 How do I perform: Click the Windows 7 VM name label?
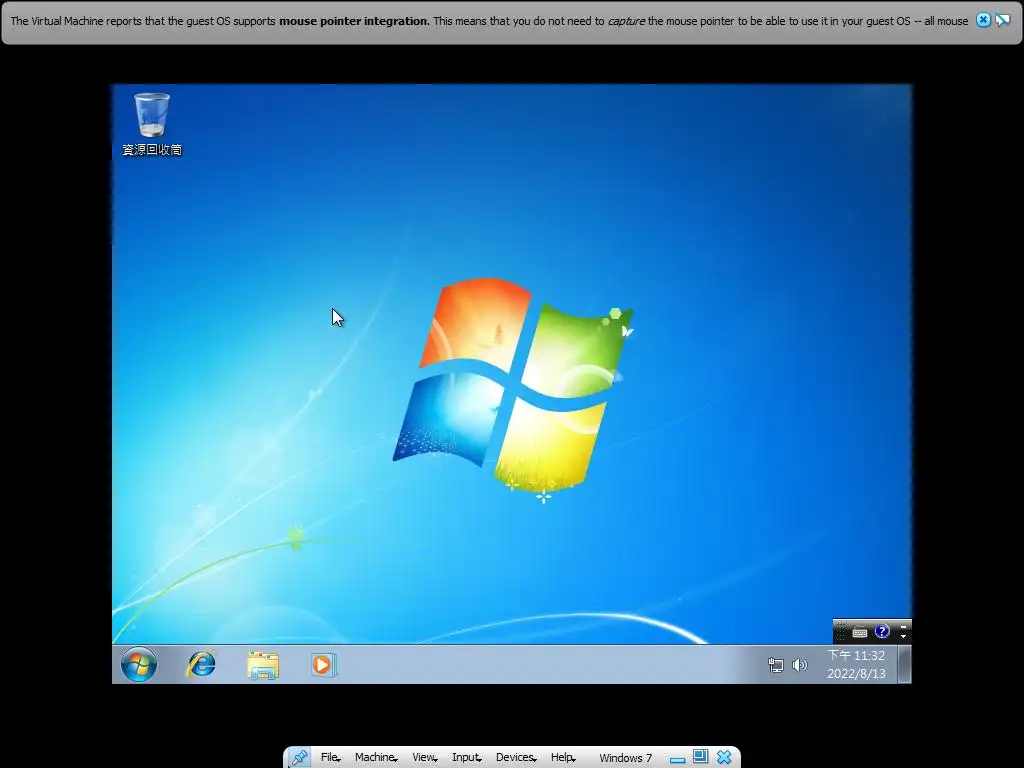625,758
